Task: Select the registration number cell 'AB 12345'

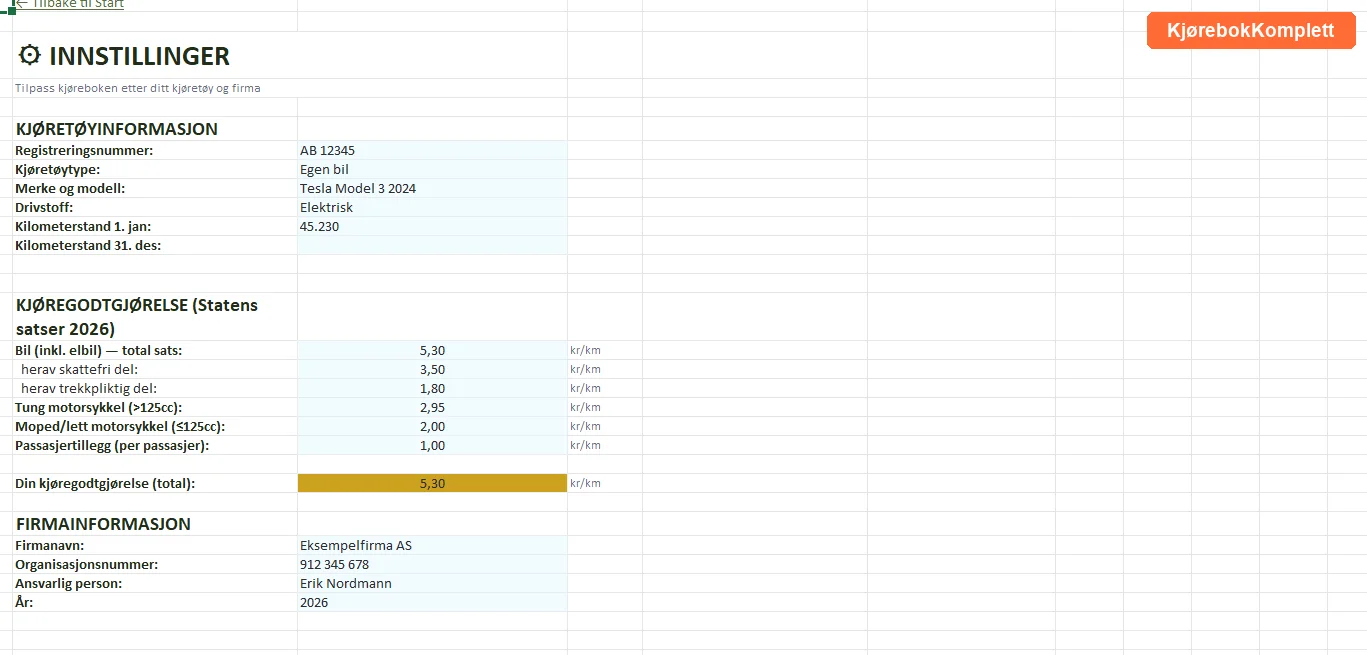Action: point(432,151)
